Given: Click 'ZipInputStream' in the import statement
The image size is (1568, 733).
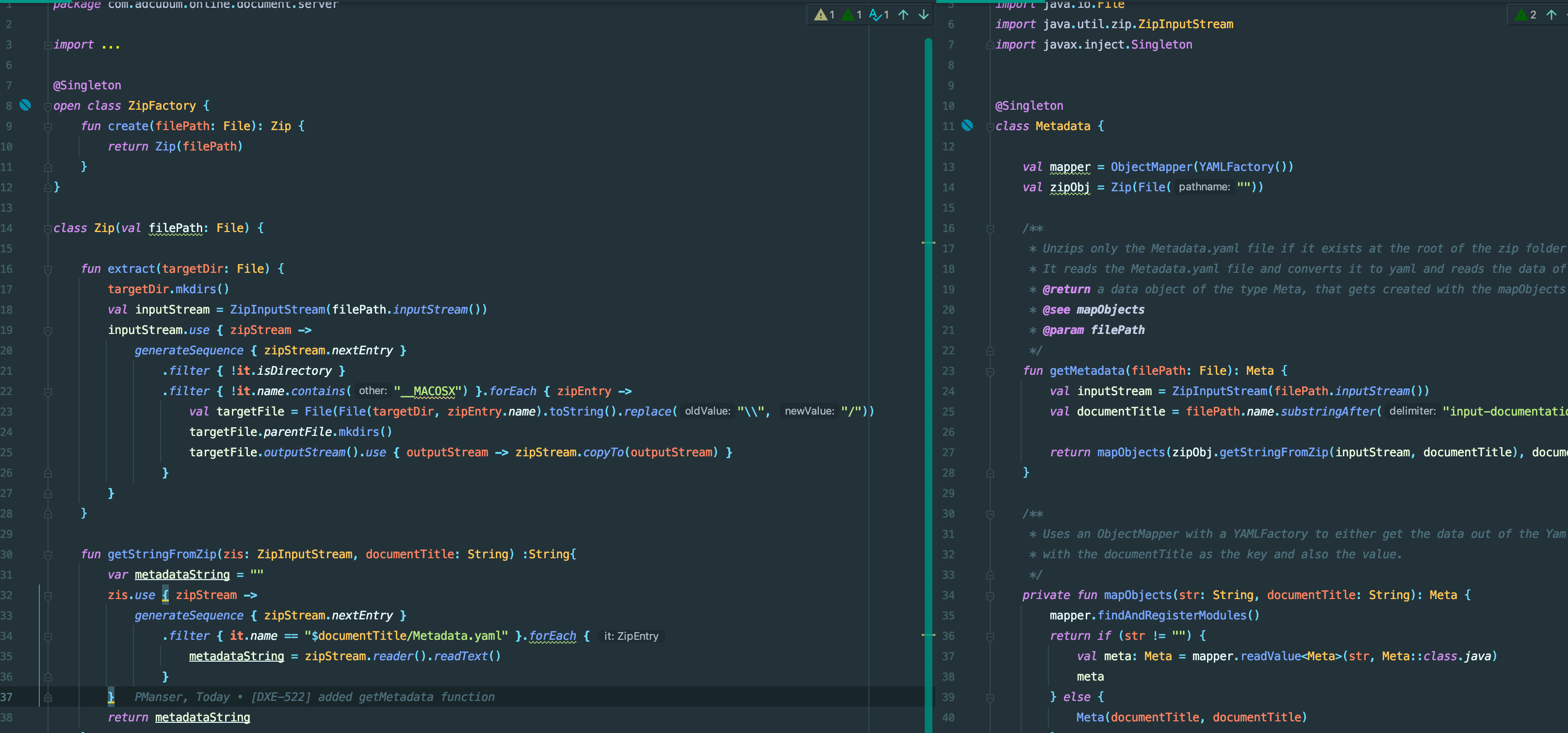Looking at the screenshot, I should click(x=1186, y=24).
